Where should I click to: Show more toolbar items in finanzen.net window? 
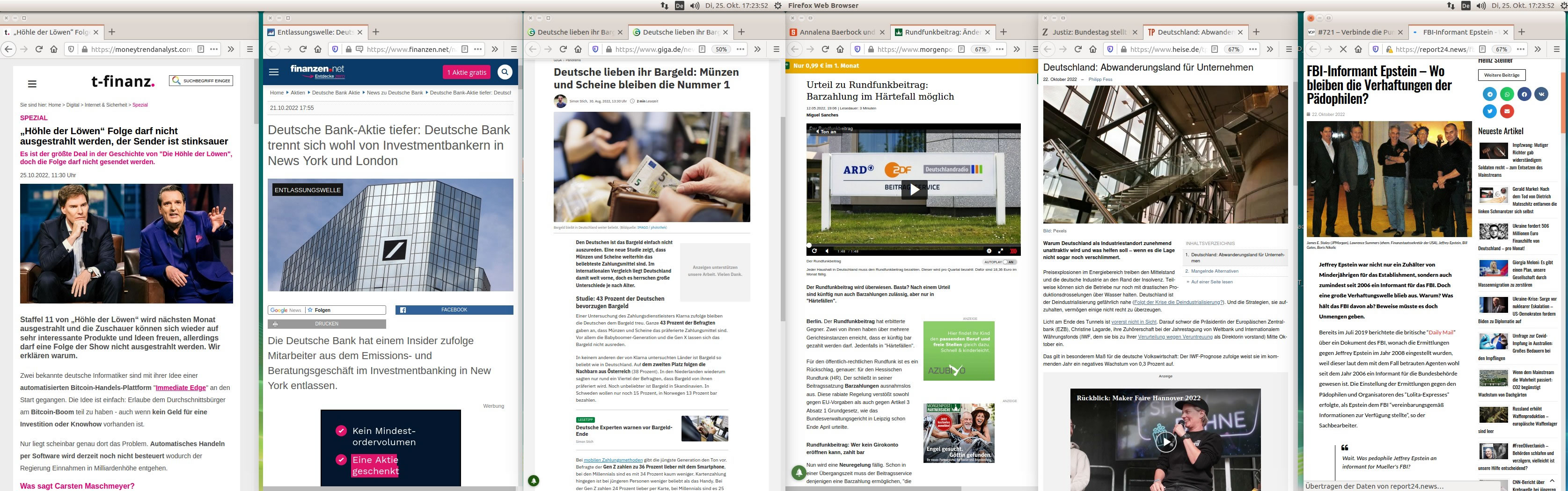point(495,49)
